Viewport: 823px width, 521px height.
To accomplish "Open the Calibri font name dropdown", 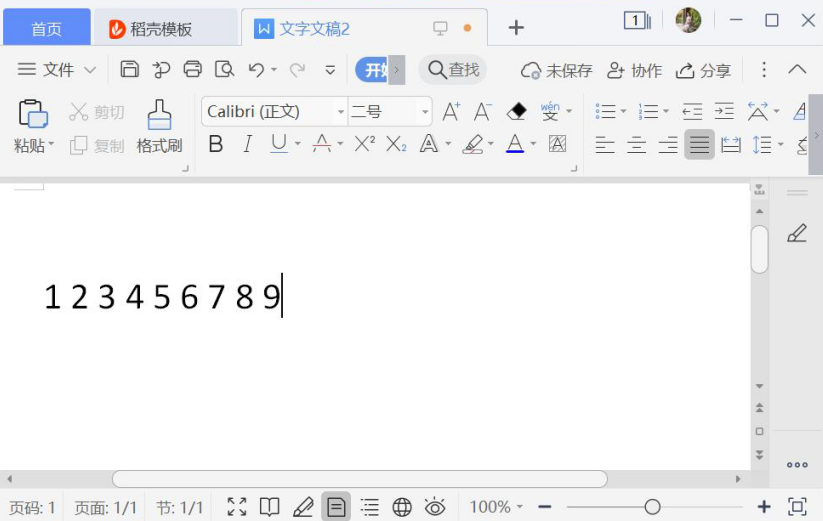I will click(341, 112).
